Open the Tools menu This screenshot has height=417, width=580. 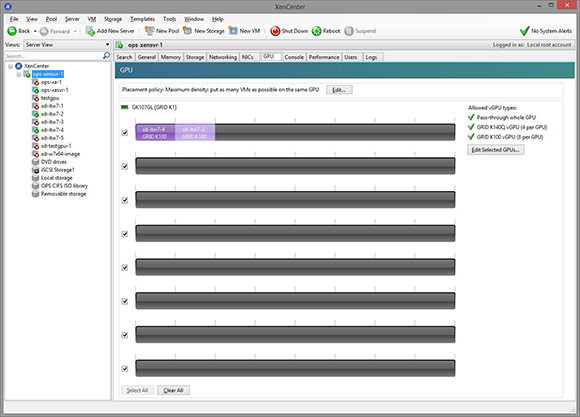(170, 19)
